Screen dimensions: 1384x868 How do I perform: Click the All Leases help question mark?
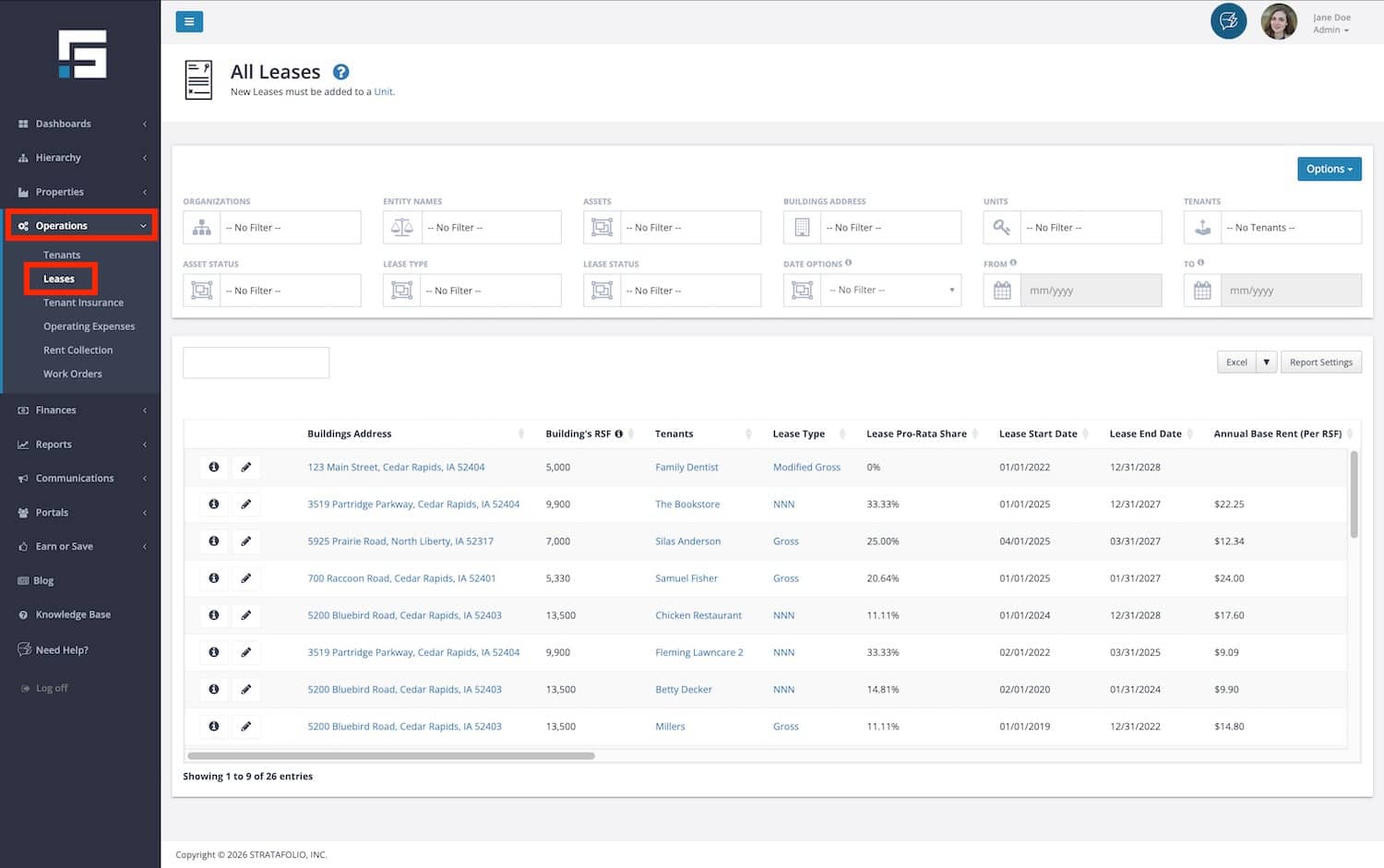341,72
